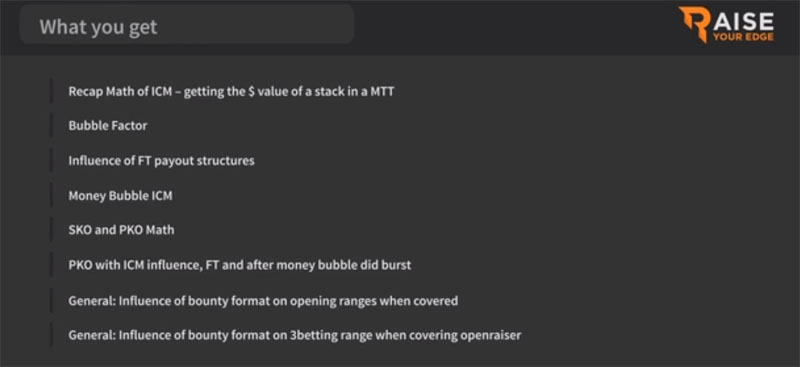Screen dimensions: 800x367
Task: Open the Bubble Factor item
Action: pos(108,126)
